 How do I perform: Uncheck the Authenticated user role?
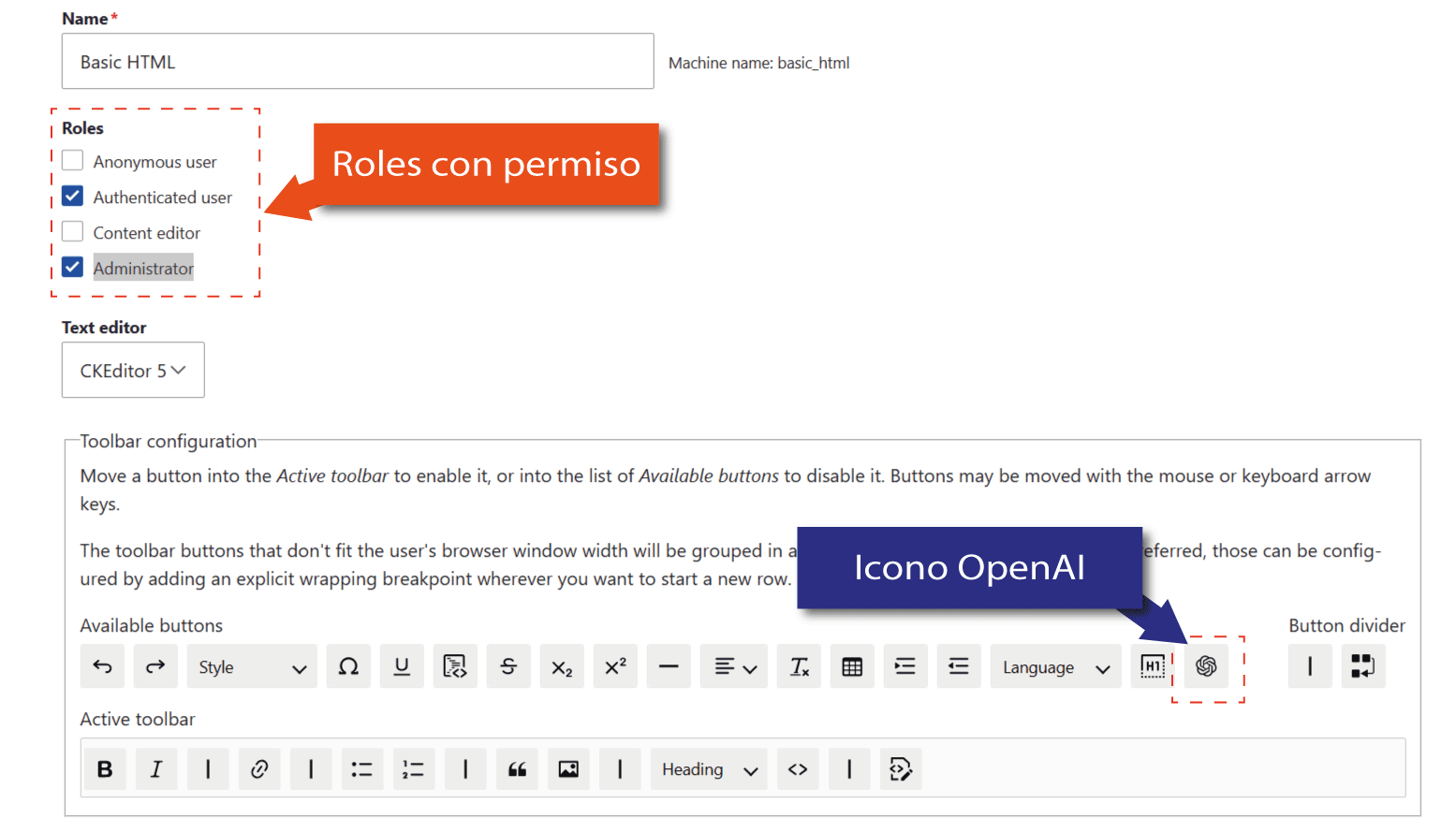[72, 197]
